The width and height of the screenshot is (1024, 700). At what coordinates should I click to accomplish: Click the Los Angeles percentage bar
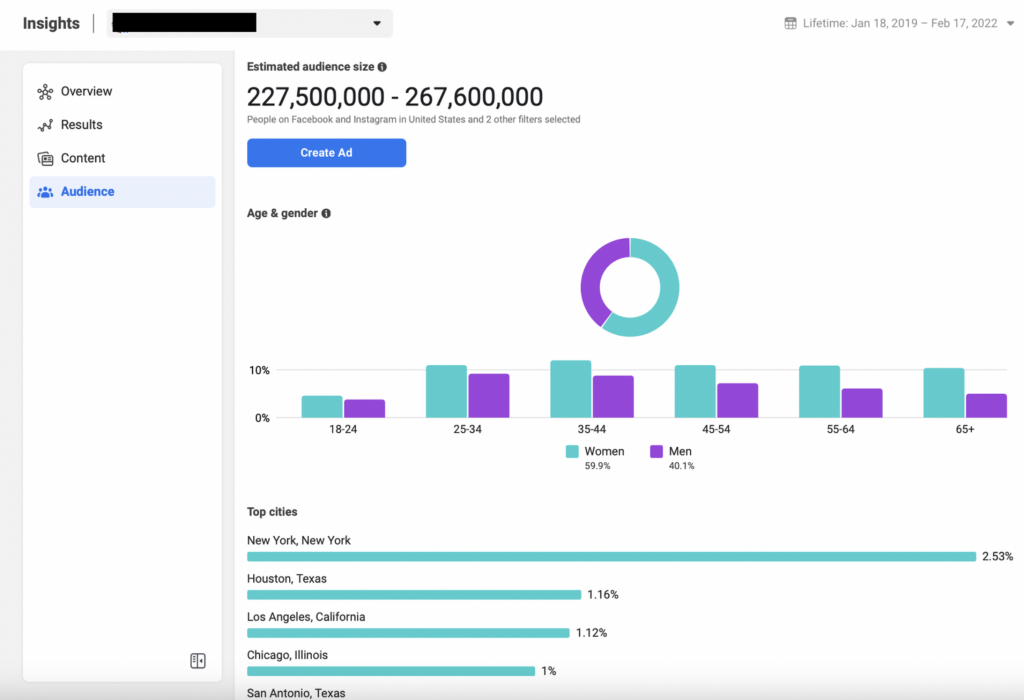[x=408, y=633]
